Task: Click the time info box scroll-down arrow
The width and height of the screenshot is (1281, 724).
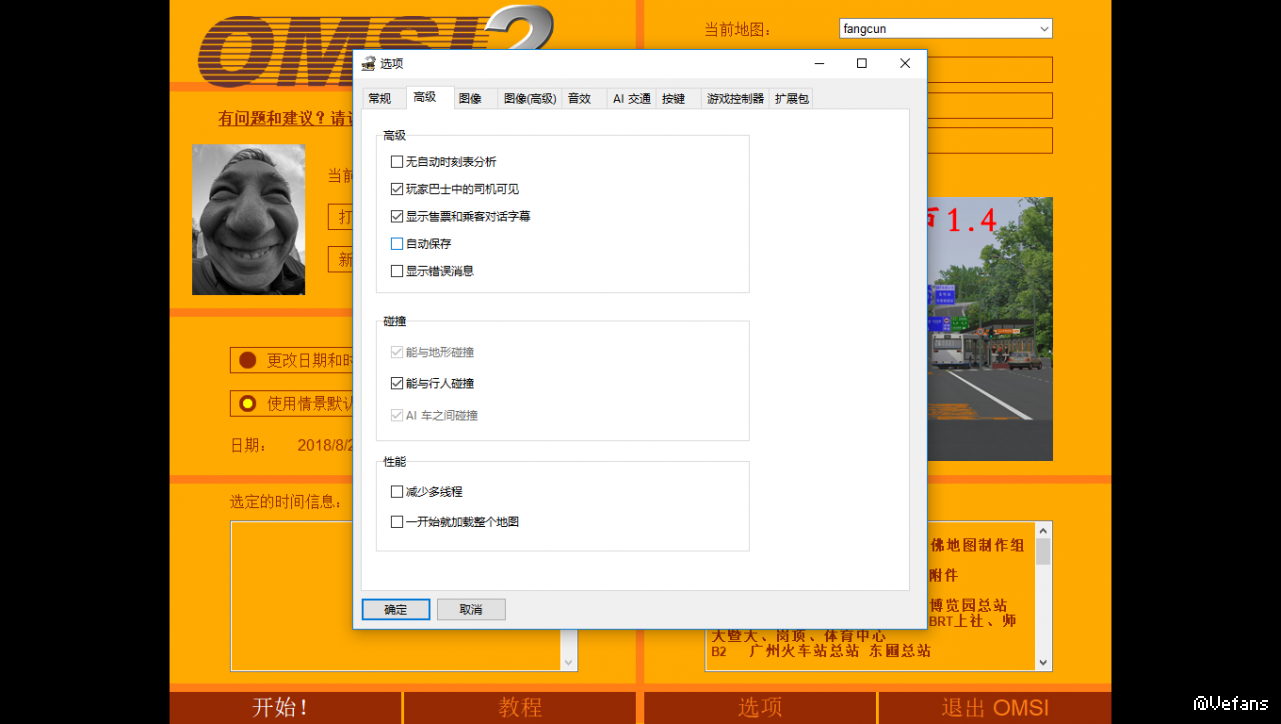Action: tap(569, 662)
